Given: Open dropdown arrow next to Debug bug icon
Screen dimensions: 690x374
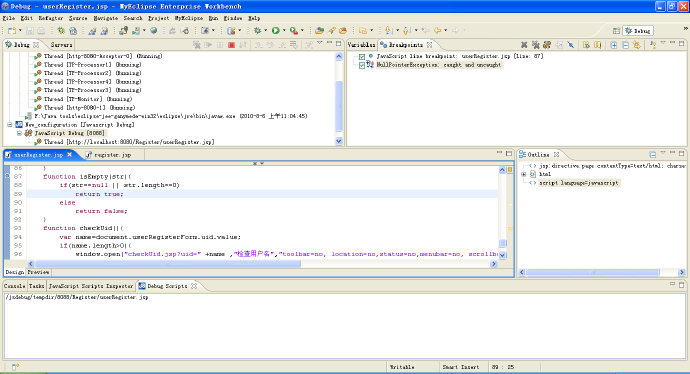Looking at the screenshot, I should (265, 30).
